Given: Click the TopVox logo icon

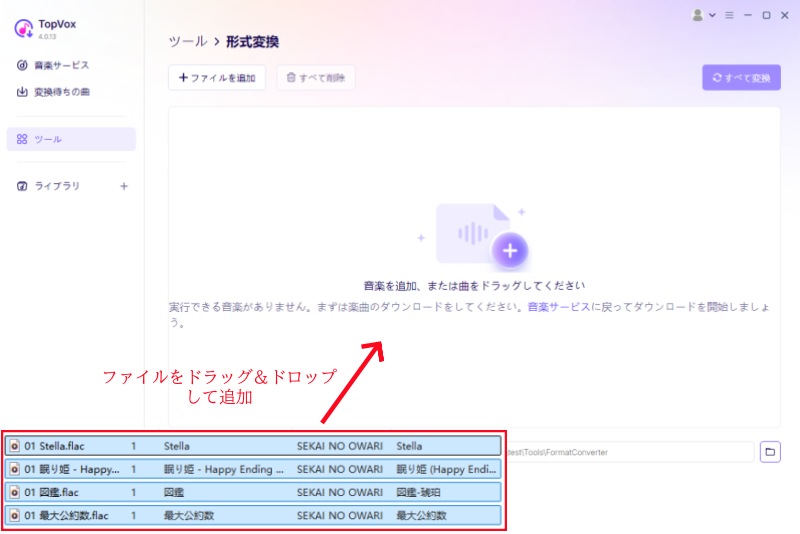Looking at the screenshot, I should tap(23, 29).
